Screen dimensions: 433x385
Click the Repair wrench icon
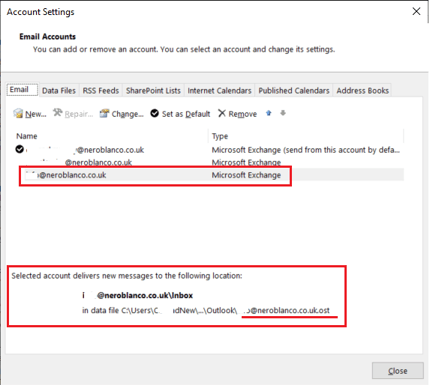click(57, 113)
